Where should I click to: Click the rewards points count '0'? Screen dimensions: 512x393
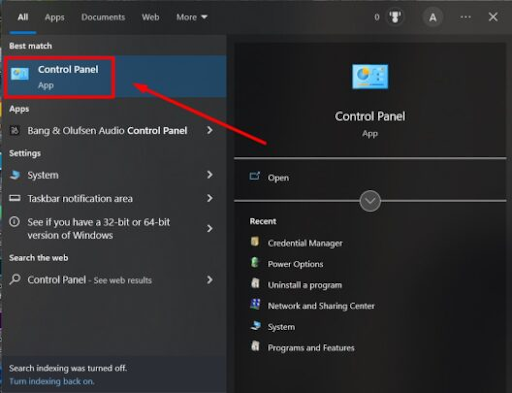[x=377, y=17]
